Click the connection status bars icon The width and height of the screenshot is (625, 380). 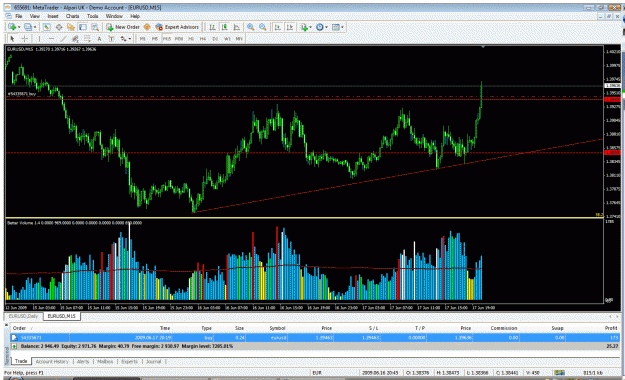coord(559,372)
